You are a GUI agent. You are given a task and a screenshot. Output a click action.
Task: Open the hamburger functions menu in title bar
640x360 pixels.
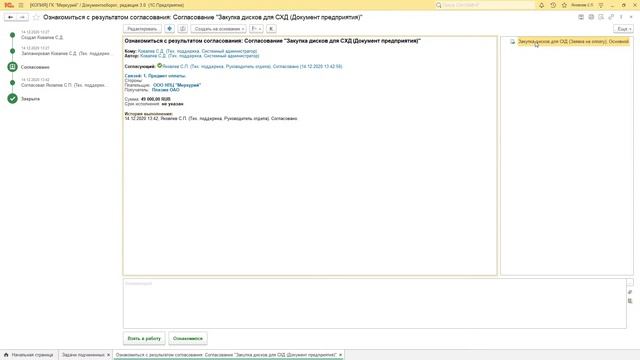coord(21,5)
